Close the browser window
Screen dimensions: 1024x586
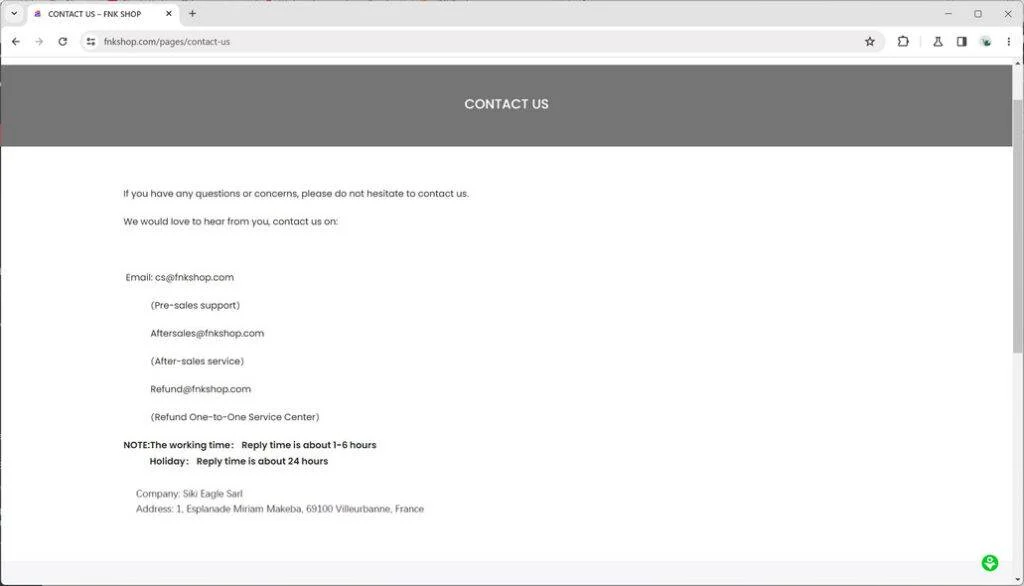pos(1008,13)
